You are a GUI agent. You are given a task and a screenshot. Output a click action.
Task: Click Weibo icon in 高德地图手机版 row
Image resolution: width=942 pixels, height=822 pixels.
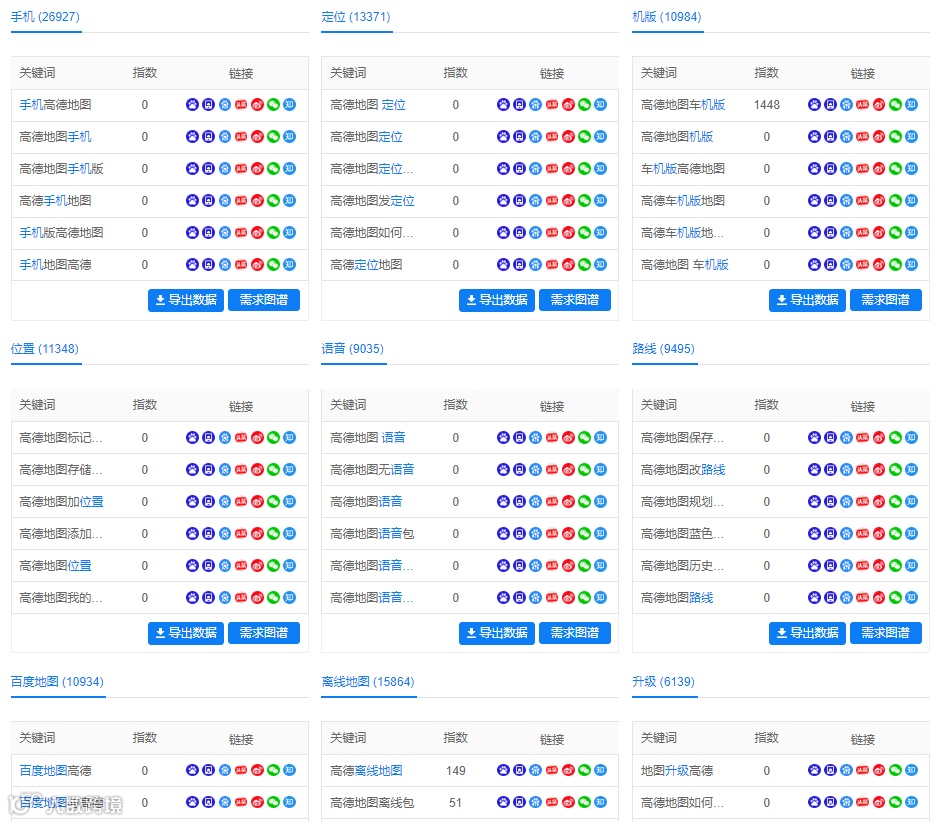[257, 168]
